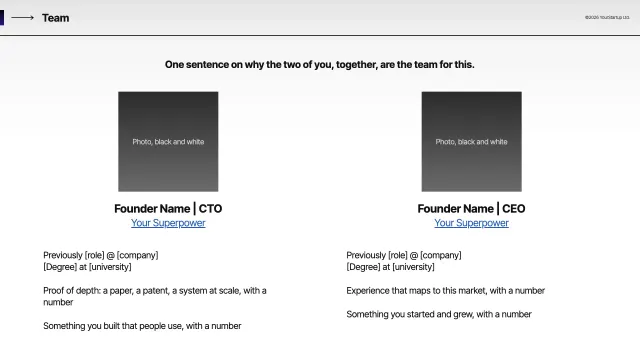
Task: Click CTO's Previously [role] @ [company] line
Action: coord(101,255)
